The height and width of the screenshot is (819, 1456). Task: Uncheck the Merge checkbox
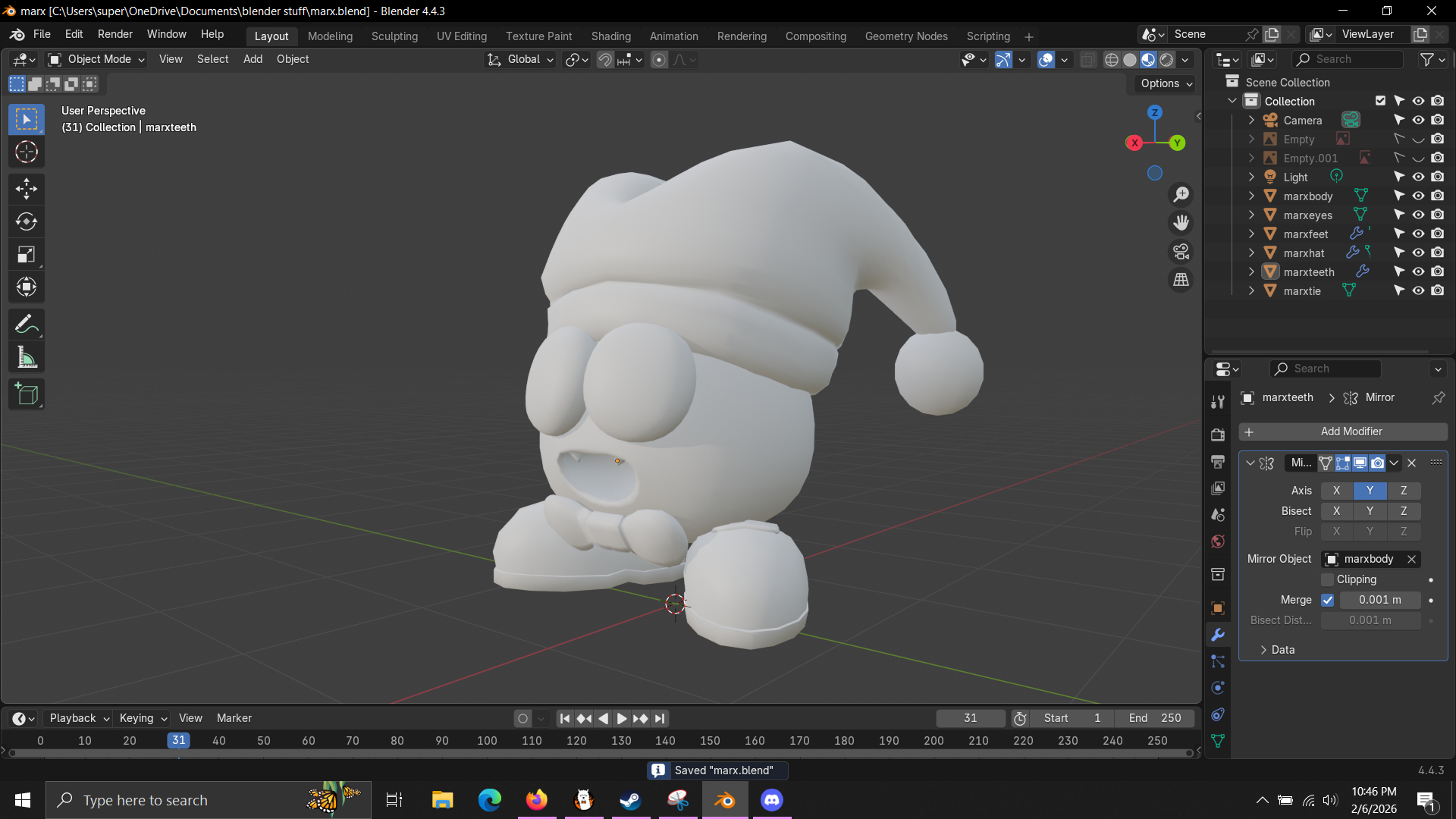(x=1327, y=600)
